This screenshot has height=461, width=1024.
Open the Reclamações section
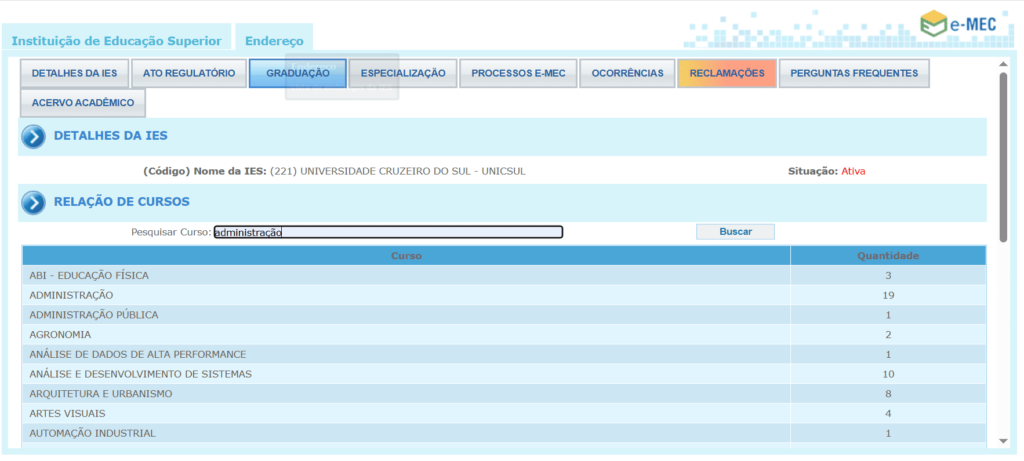tap(727, 74)
